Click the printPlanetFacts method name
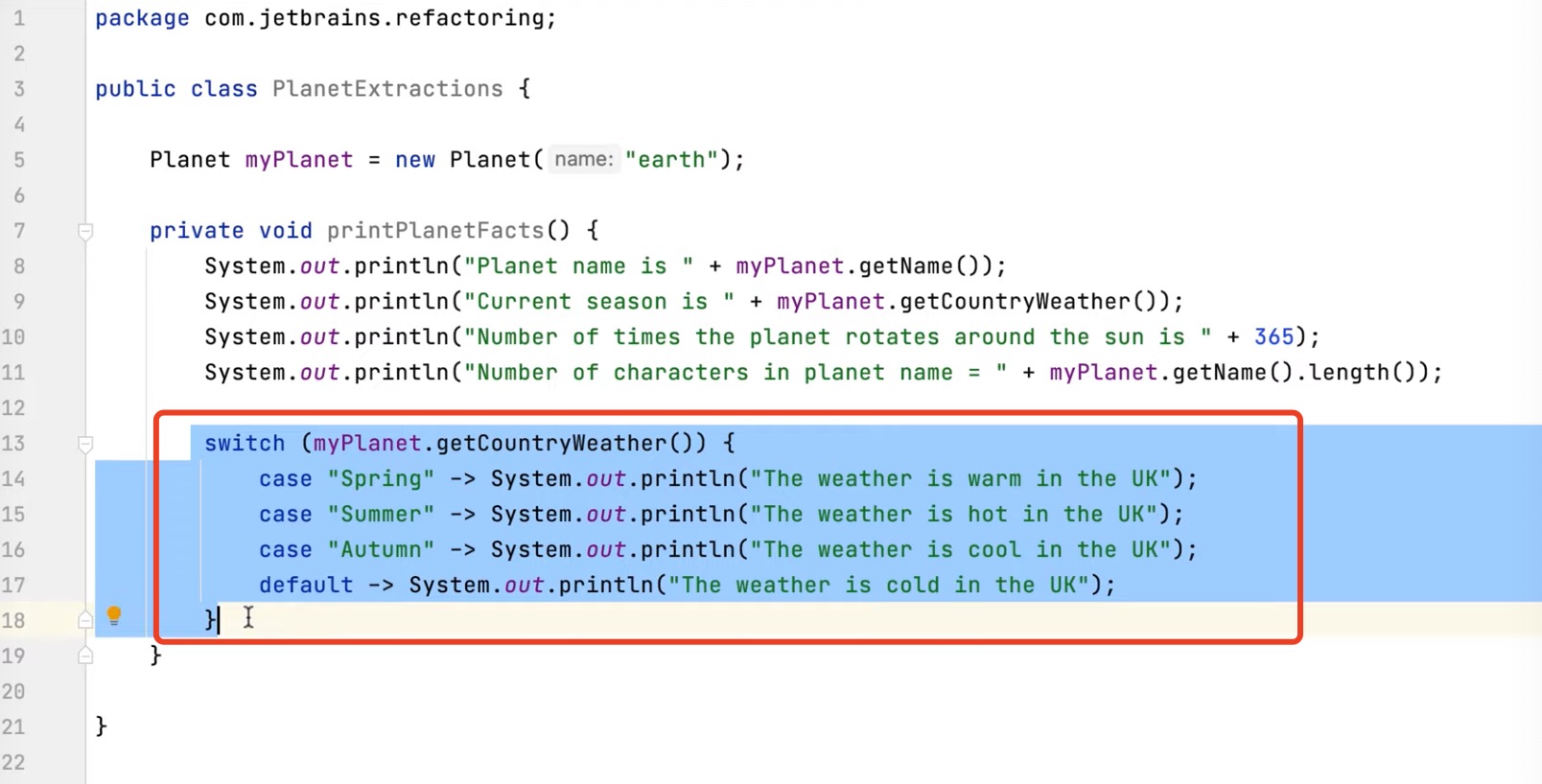The height and width of the screenshot is (784, 1542). pos(435,231)
